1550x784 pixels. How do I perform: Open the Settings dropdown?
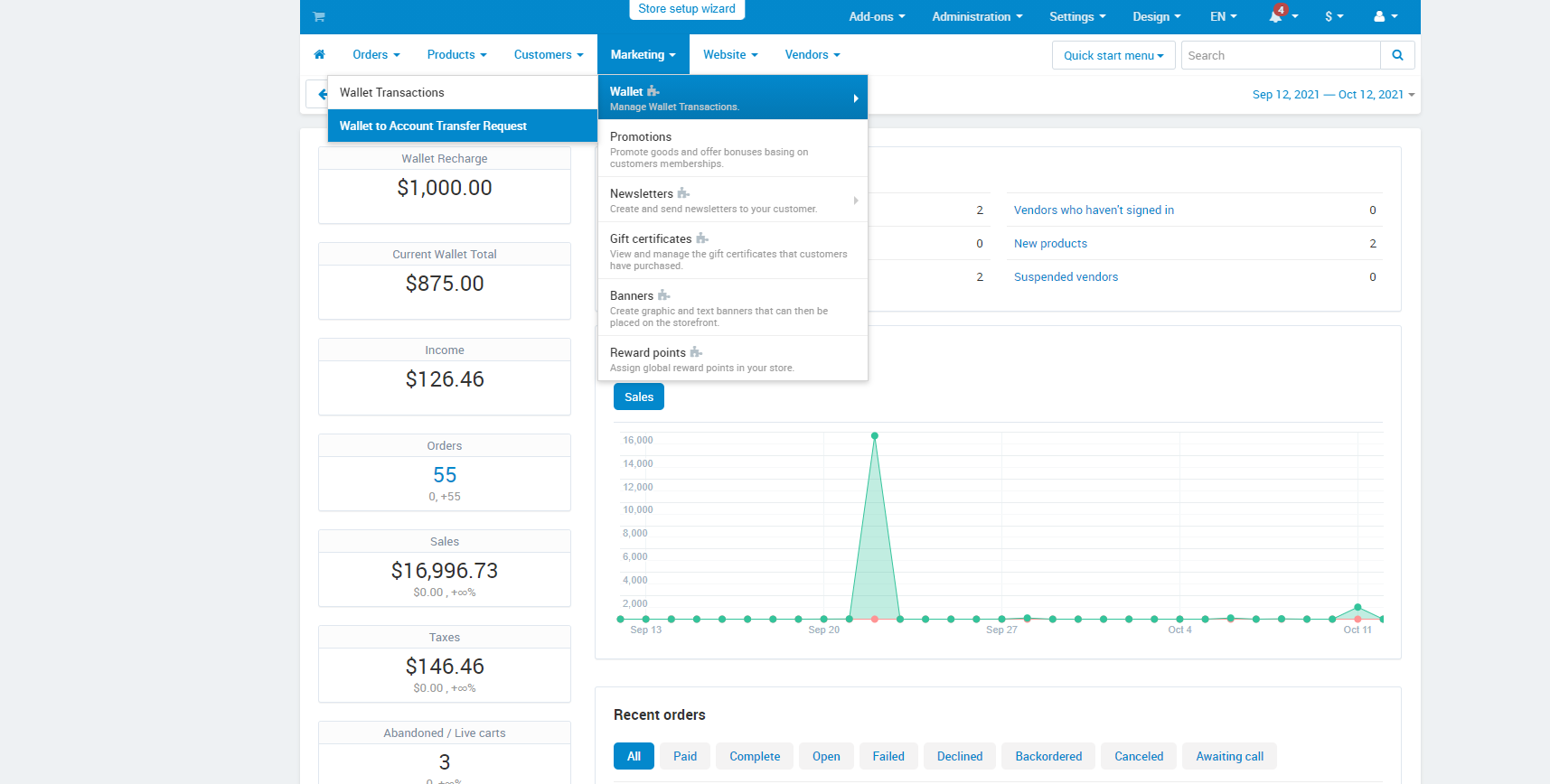tap(1077, 16)
